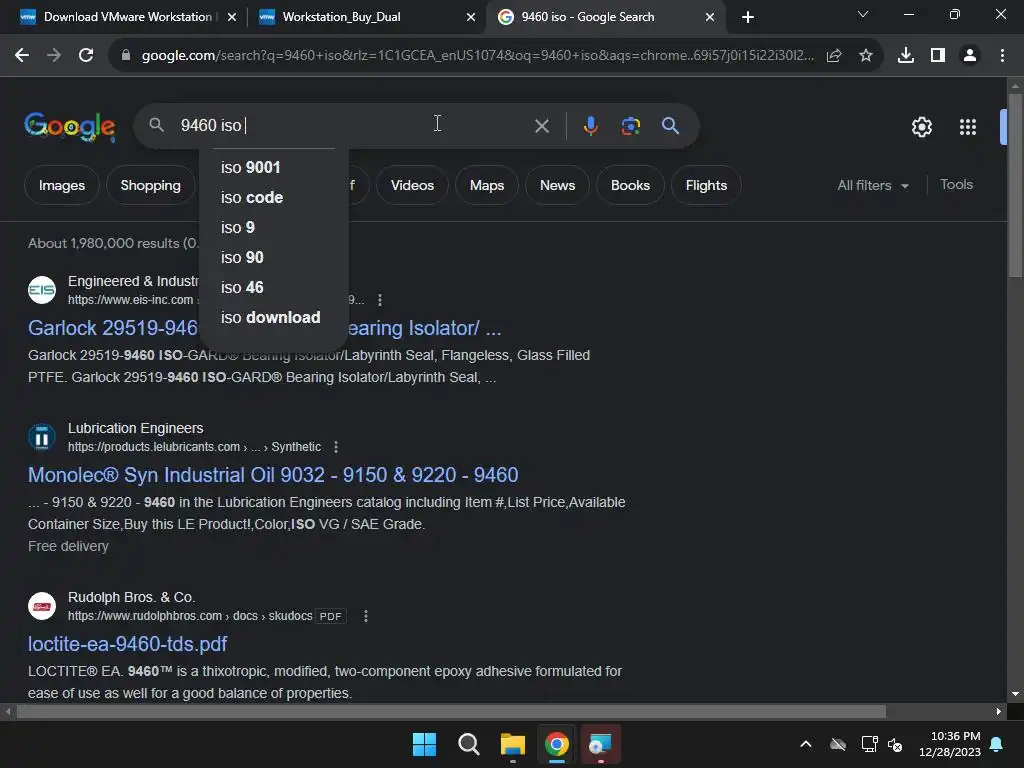Filter results by Books

(630, 185)
